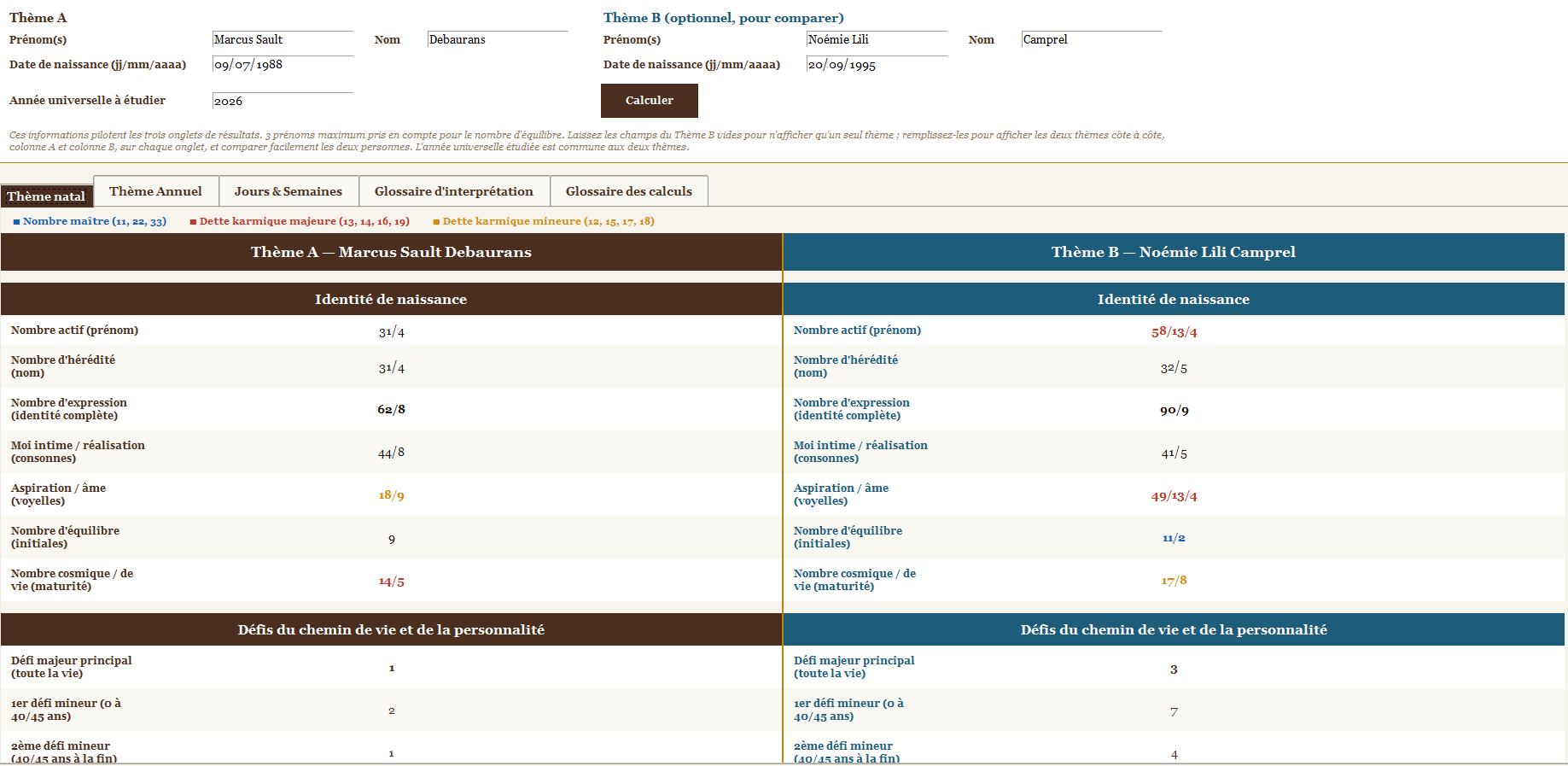The image size is (1568, 766).
Task: Click red Dette karmique majeure legend marker
Action: click(194, 222)
